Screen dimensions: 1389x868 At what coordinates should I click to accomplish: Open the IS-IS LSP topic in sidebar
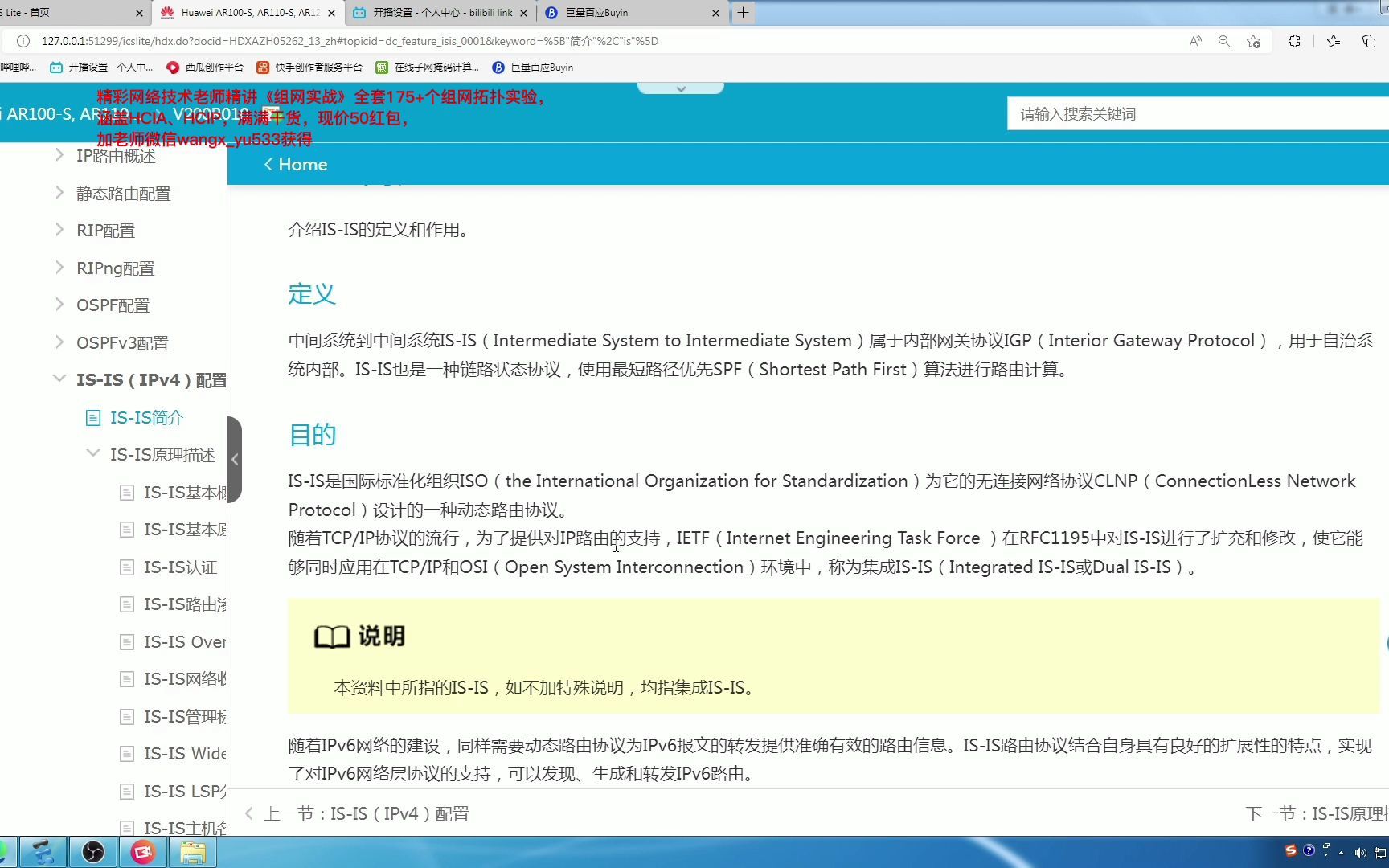click(x=185, y=791)
